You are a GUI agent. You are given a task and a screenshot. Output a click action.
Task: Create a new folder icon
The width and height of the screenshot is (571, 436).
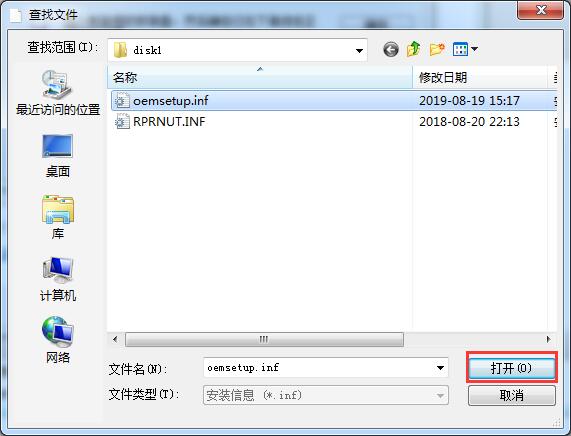pyautogui.click(x=437, y=49)
